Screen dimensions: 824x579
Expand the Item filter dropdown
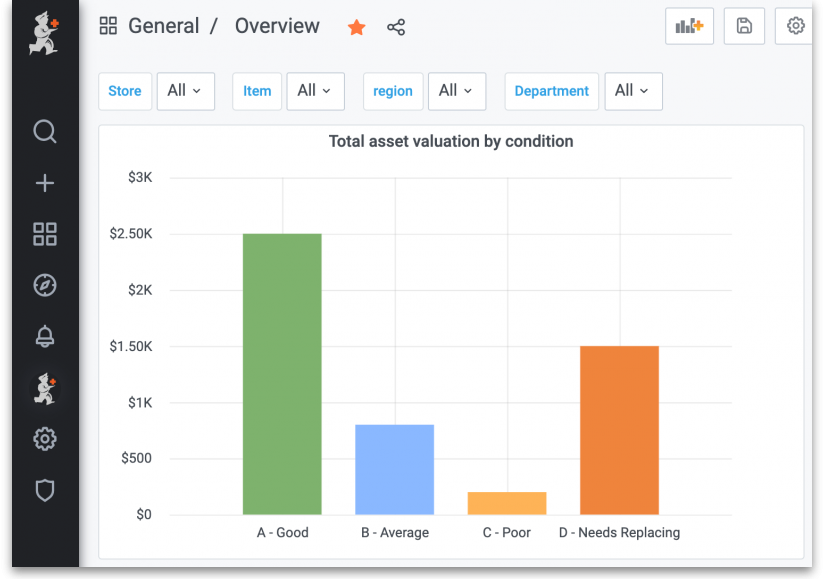(x=315, y=91)
